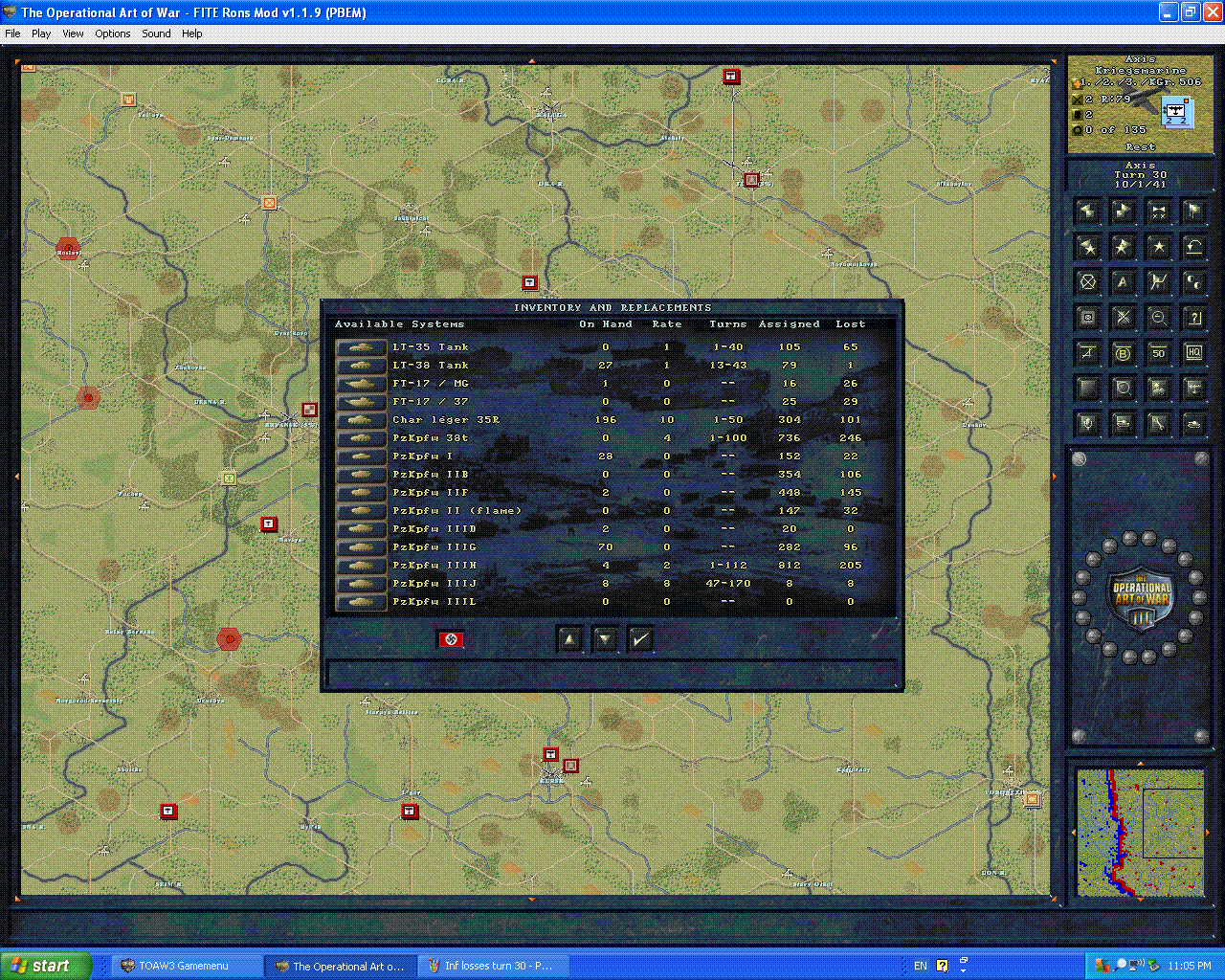Click the tank icon beside PzKpfw IIIH

(361, 566)
